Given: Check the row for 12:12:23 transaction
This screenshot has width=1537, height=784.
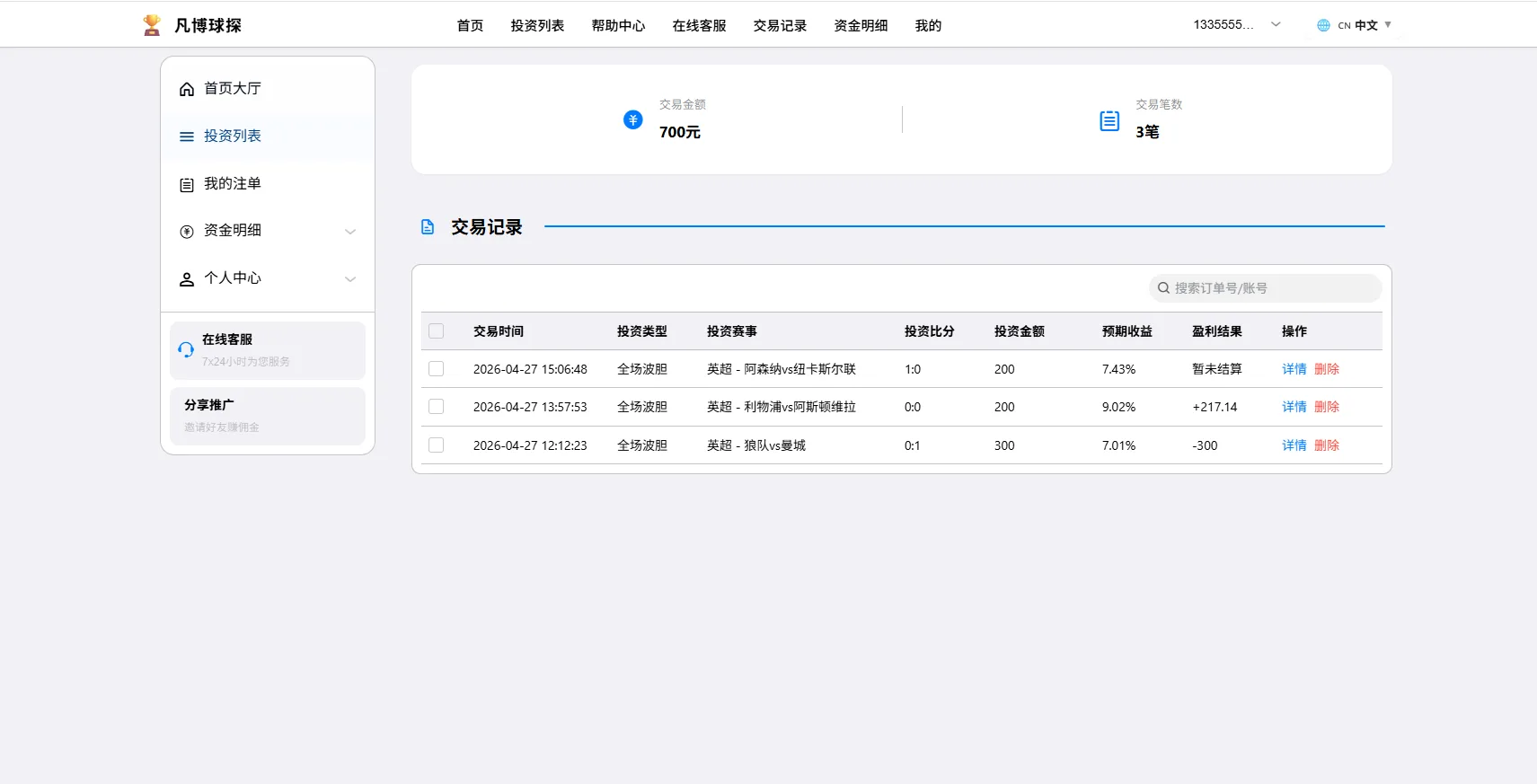Looking at the screenshot, I should click(x=437, y=445).
